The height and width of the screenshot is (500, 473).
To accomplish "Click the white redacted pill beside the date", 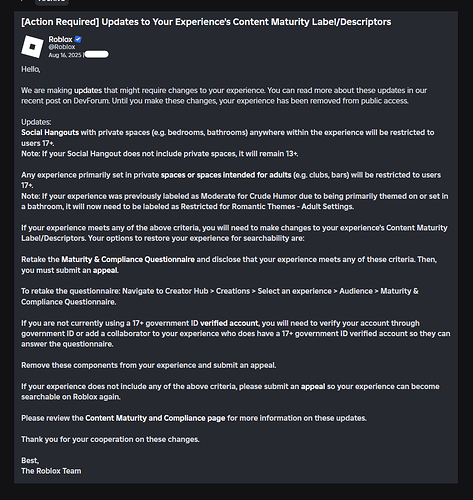I will point(97,55).
